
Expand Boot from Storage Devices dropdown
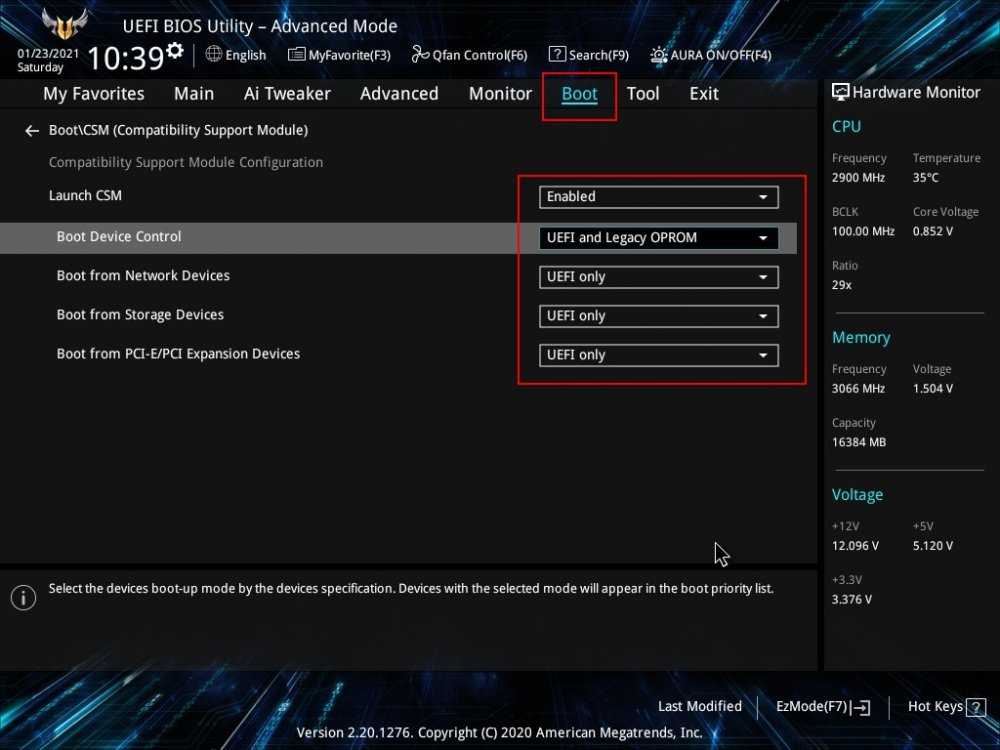pos(658,316)
